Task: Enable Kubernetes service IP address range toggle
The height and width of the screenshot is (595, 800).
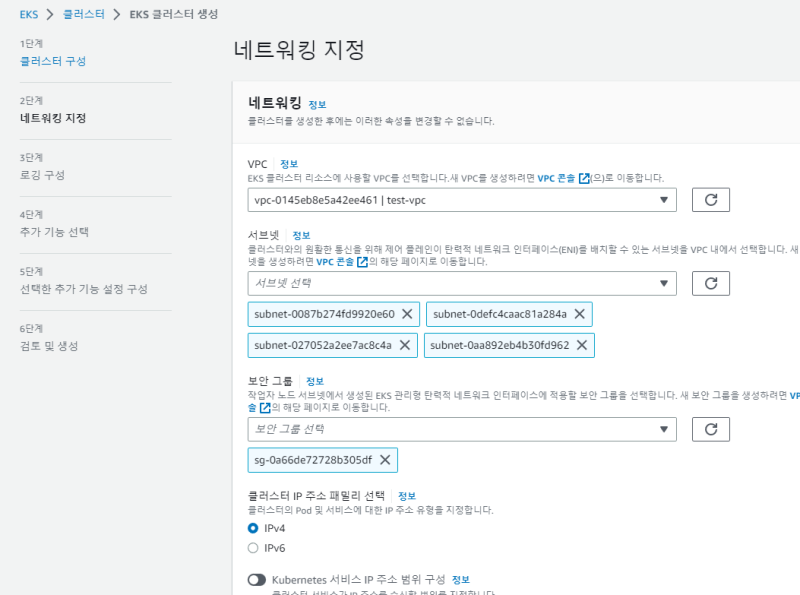Action: tap(257, 579)
